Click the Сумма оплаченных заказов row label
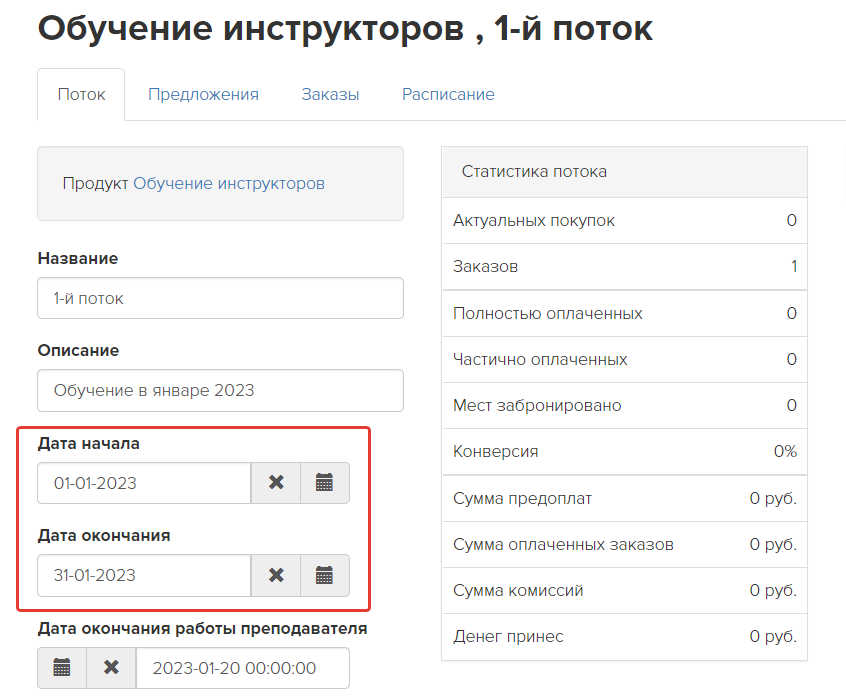The image size is (846, 698). pyautogui.click(x=563, y=544)
